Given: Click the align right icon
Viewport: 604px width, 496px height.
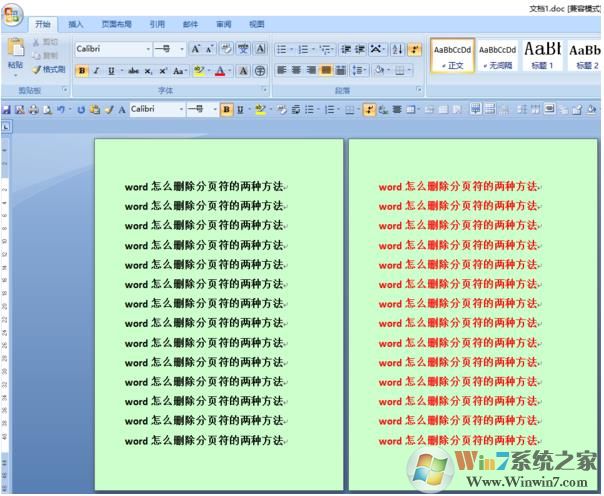Looking at the screenshot, I should [x=311, y=70].
